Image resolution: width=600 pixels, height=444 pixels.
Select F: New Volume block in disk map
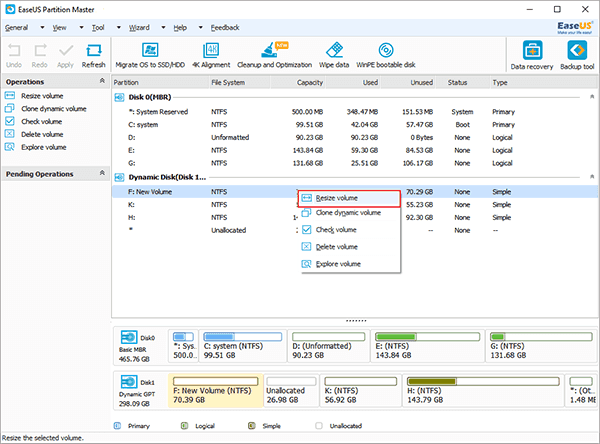click(x=215, y=390)
